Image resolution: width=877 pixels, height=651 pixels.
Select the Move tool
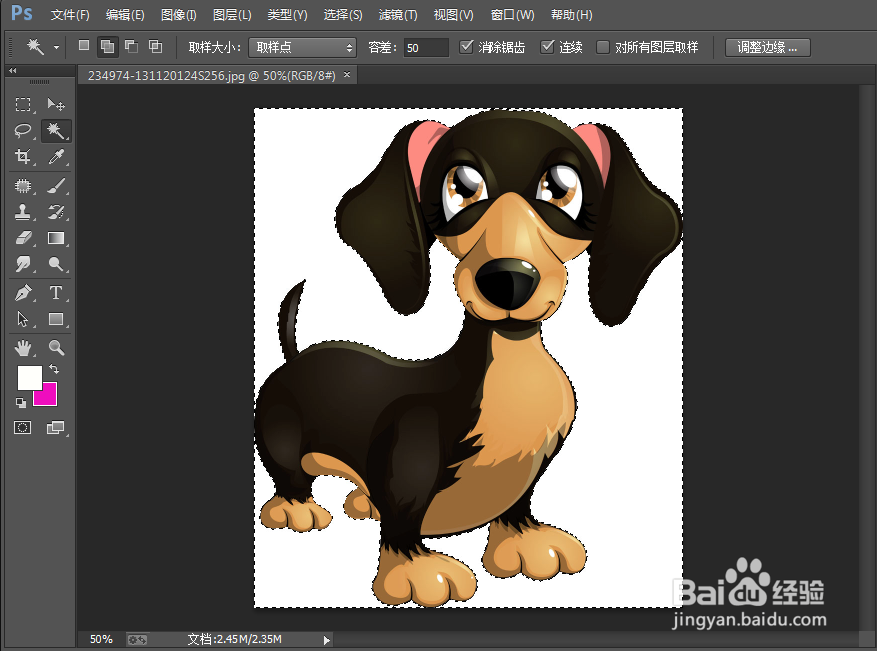click(x=55, y=104)
